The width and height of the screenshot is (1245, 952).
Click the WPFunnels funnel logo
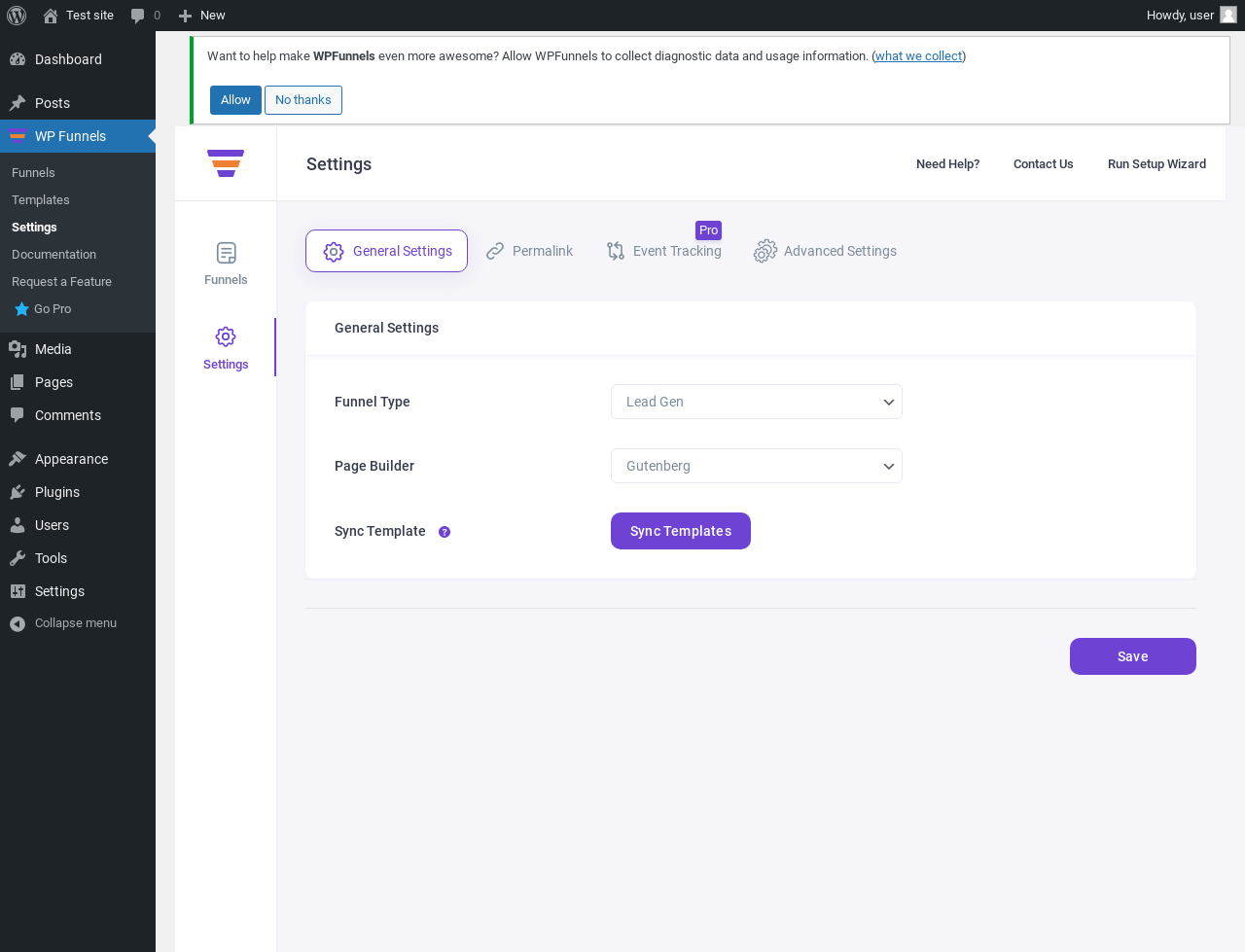point(226,163)
